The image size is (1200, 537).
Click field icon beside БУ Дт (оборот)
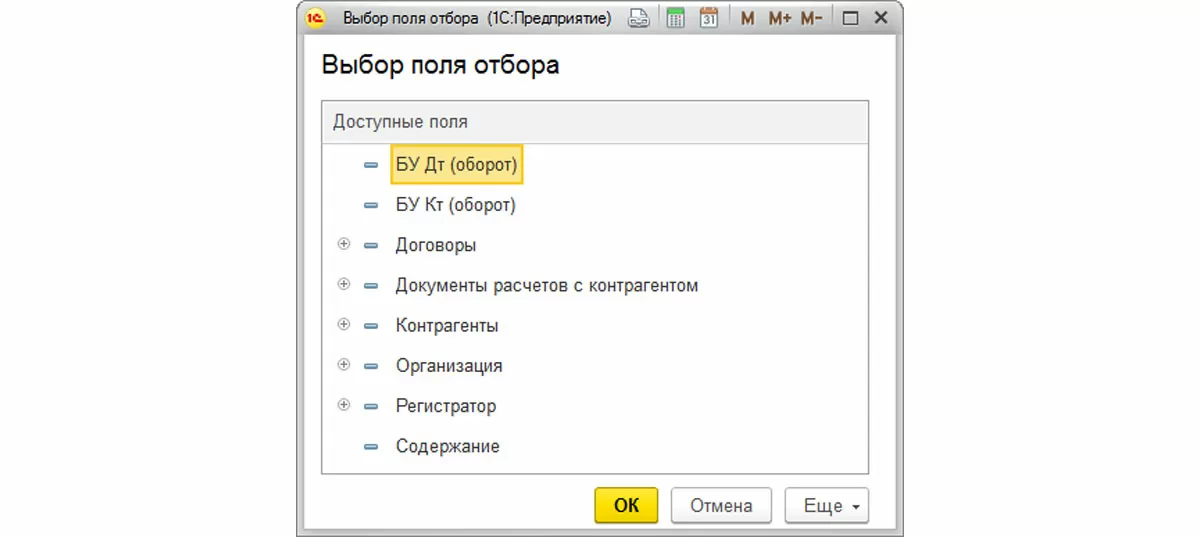pos(371,165)
